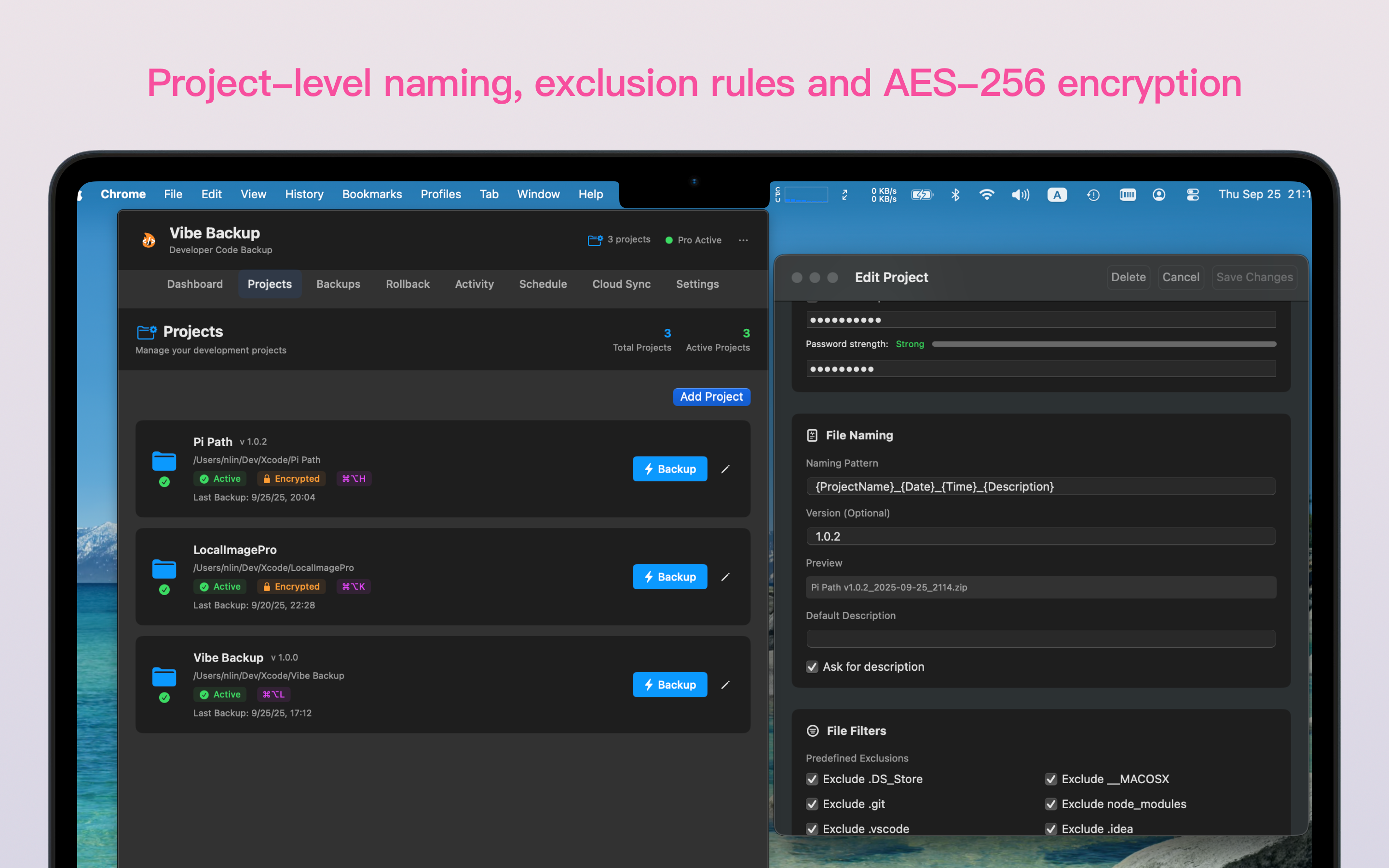Click the Bluetooth icon in the menu bar
The height and width of the screenshot is (868, 1389).
955,195
